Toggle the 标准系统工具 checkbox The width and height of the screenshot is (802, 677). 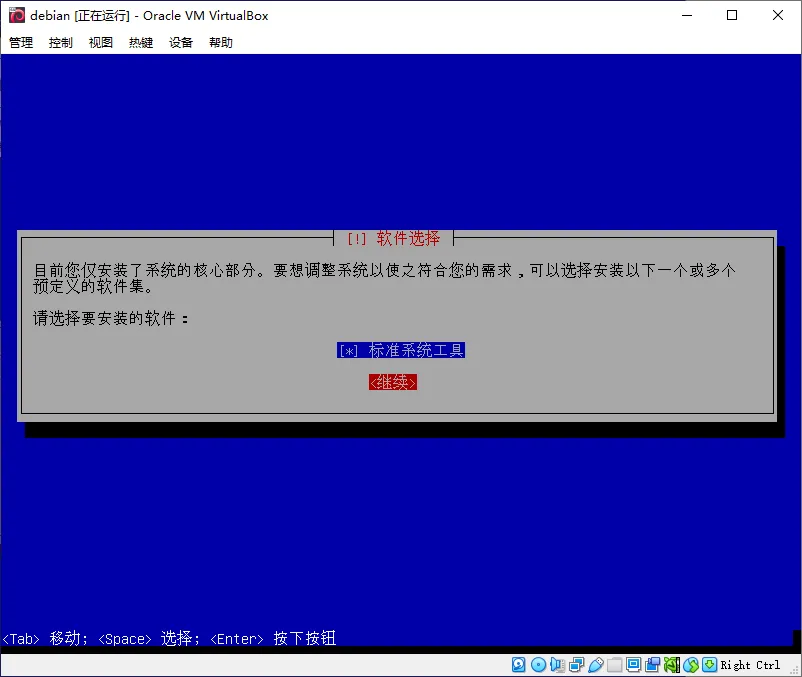(x=400, y=350)
